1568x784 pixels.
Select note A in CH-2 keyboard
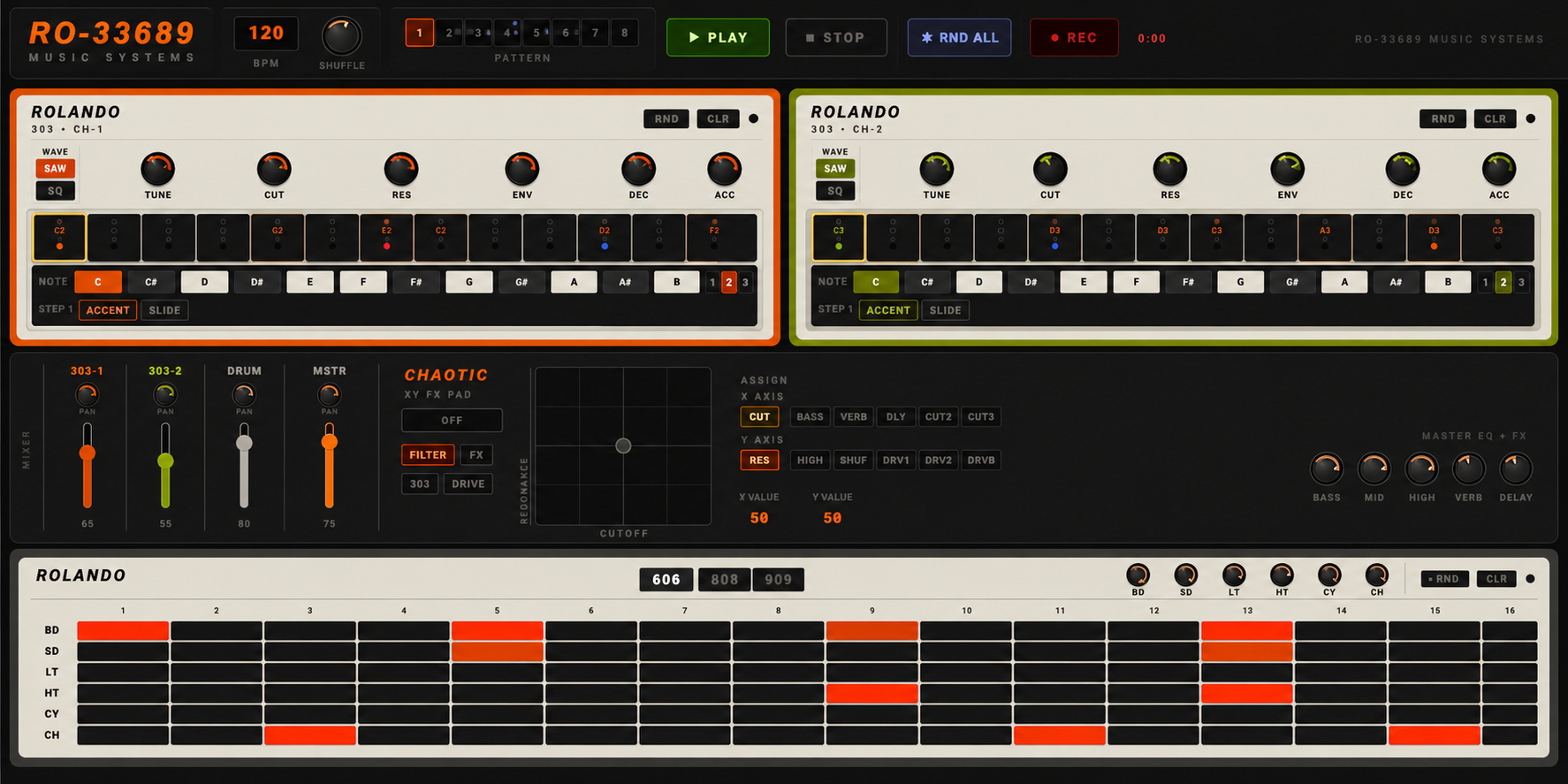[x=1344, y=282]
